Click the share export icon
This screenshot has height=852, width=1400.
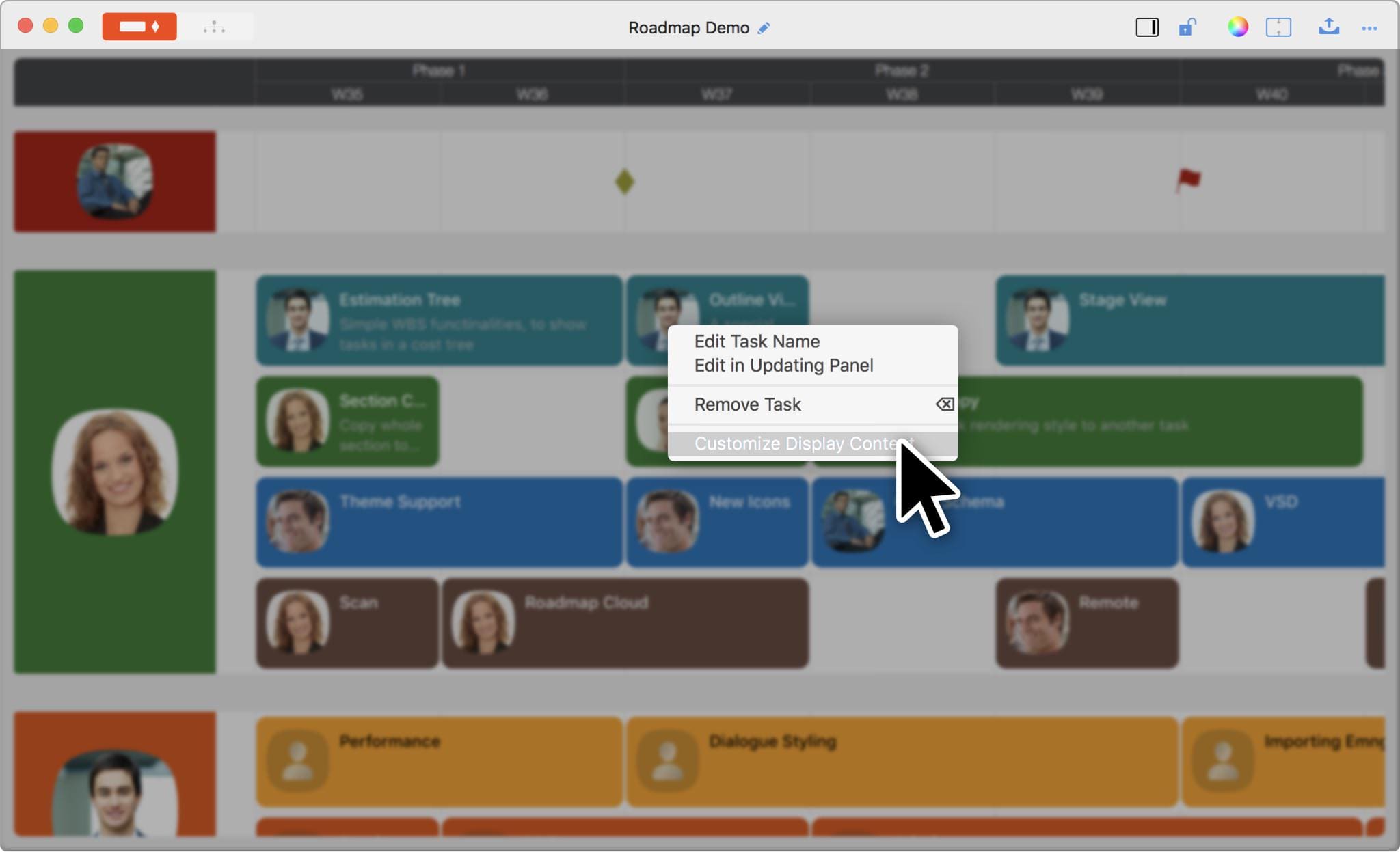(x=1328, y=27)
